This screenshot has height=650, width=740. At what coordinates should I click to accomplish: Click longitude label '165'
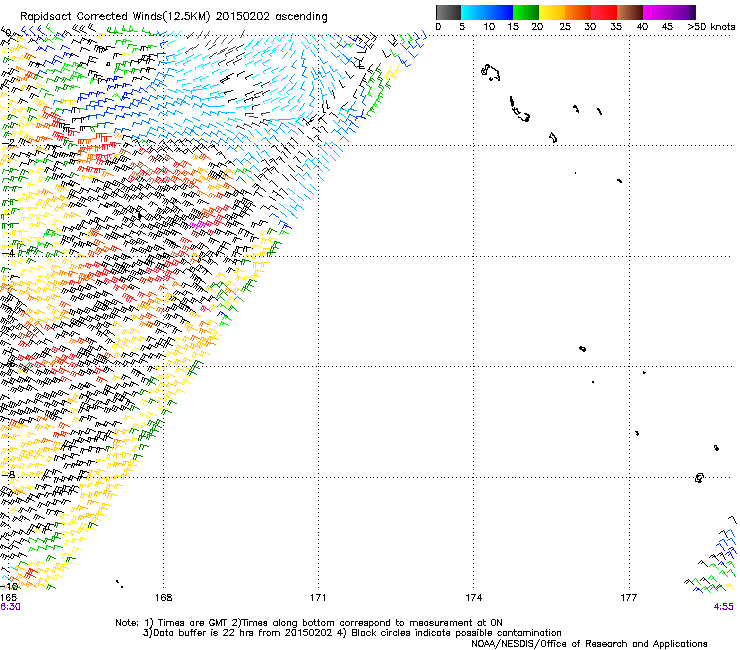click(8, 598)
